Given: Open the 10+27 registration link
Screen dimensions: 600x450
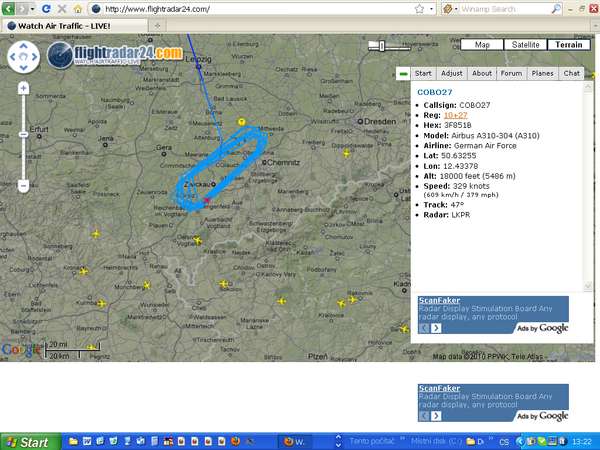Looking at the screenshot, I should tap(455, 117).
